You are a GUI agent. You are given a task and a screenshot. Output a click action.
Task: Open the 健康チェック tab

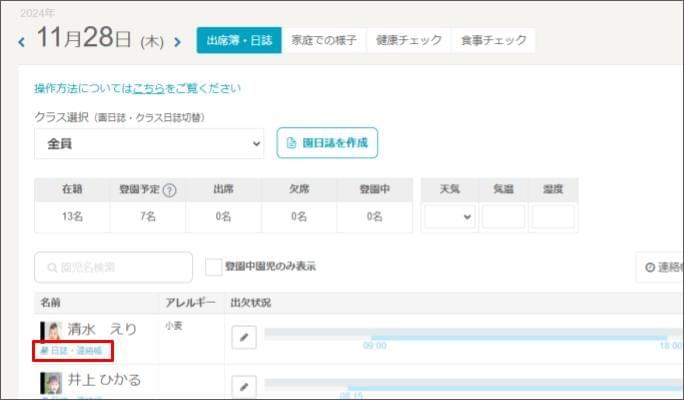tap(409, 40)
